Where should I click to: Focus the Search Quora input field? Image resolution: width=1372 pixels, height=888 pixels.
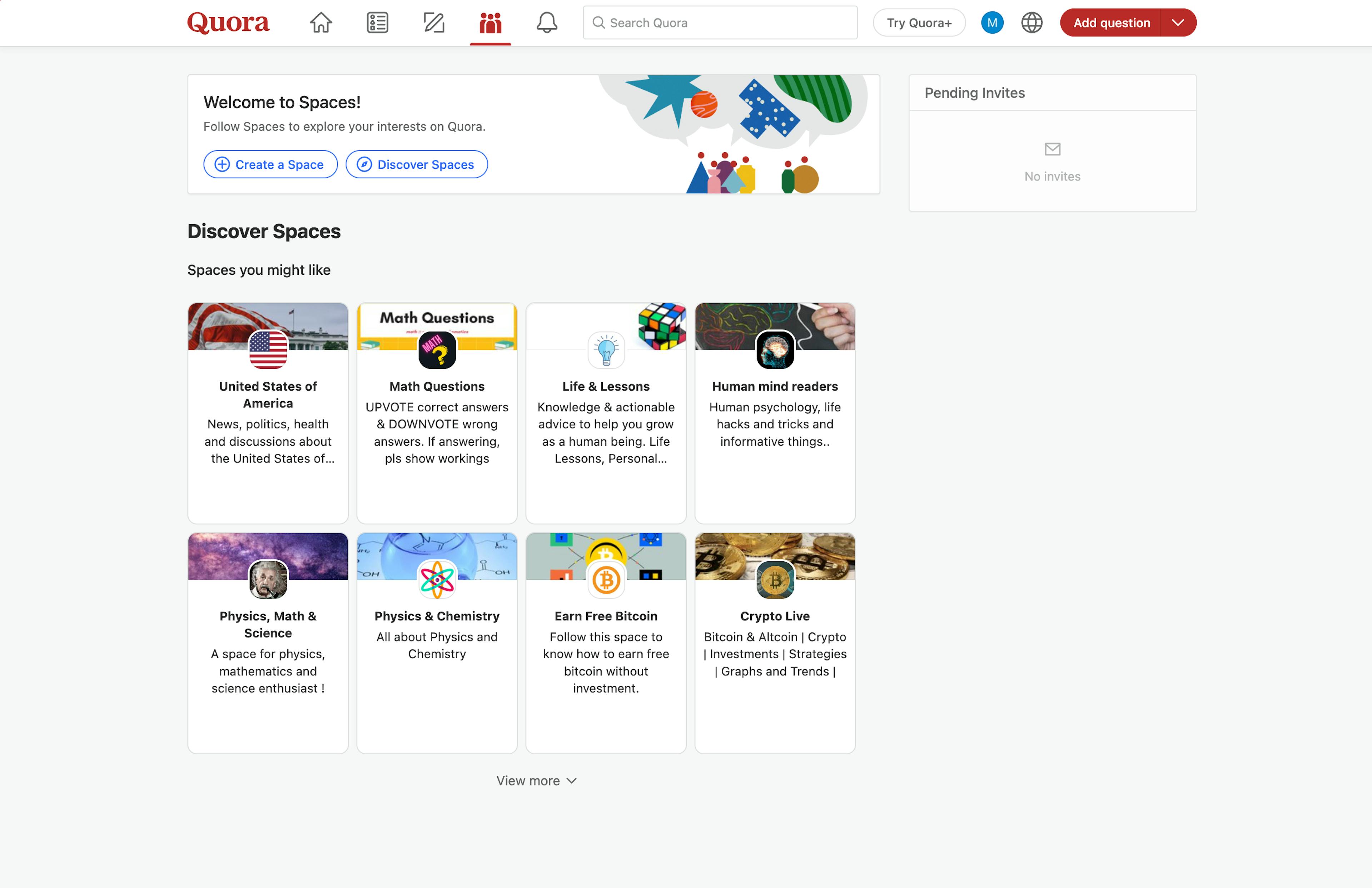point(720,23)
